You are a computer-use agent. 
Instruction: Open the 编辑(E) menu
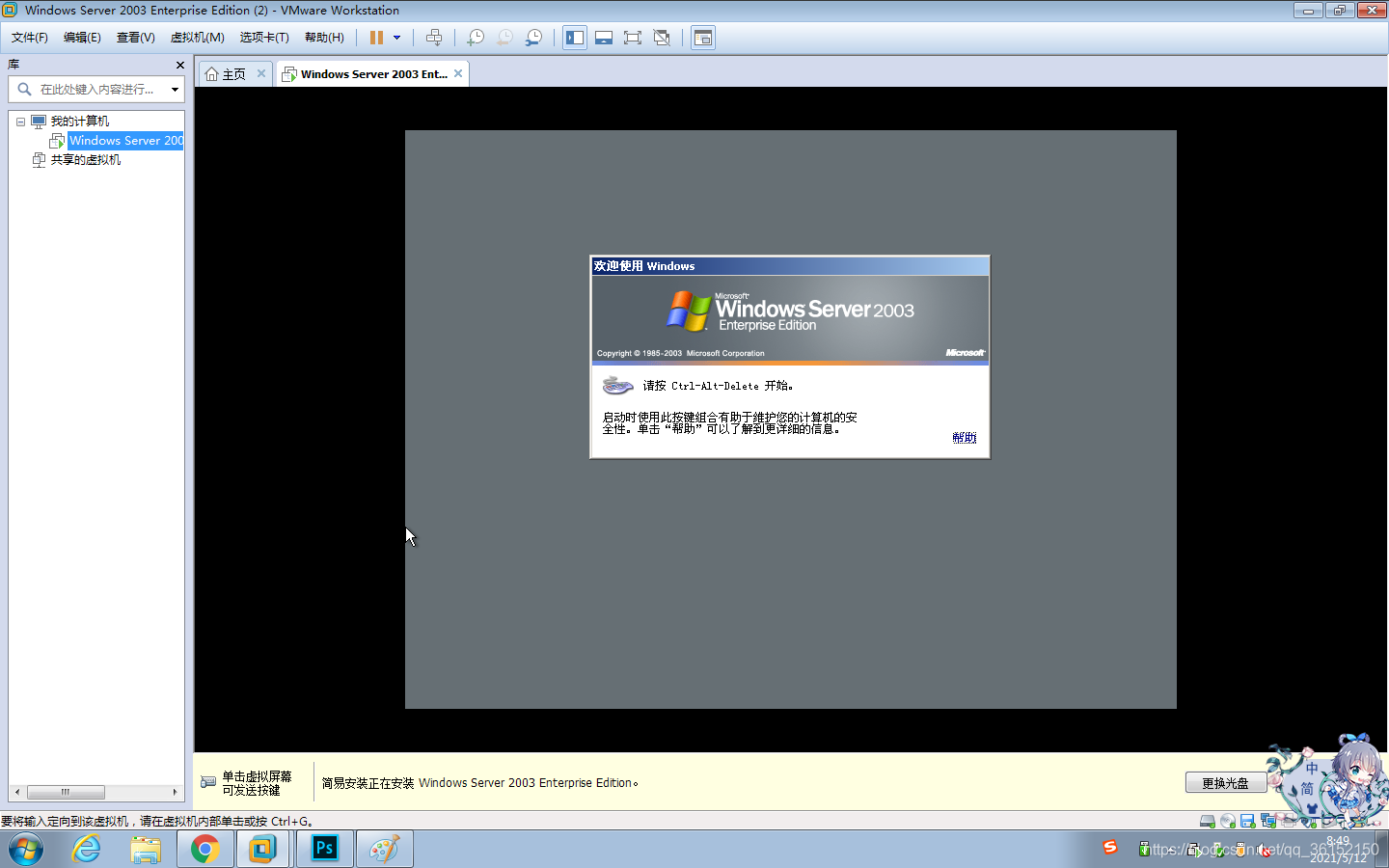point(82,38)
